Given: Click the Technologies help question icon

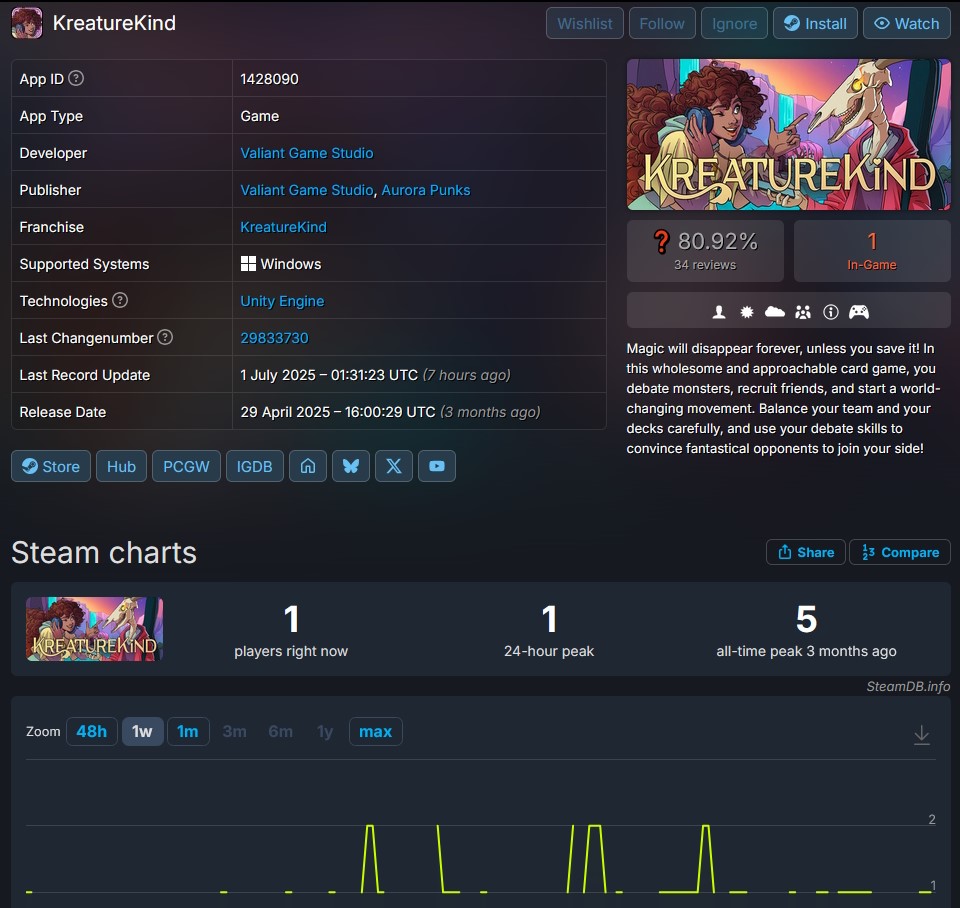Looking at the screenshot, I should point(120,301).
